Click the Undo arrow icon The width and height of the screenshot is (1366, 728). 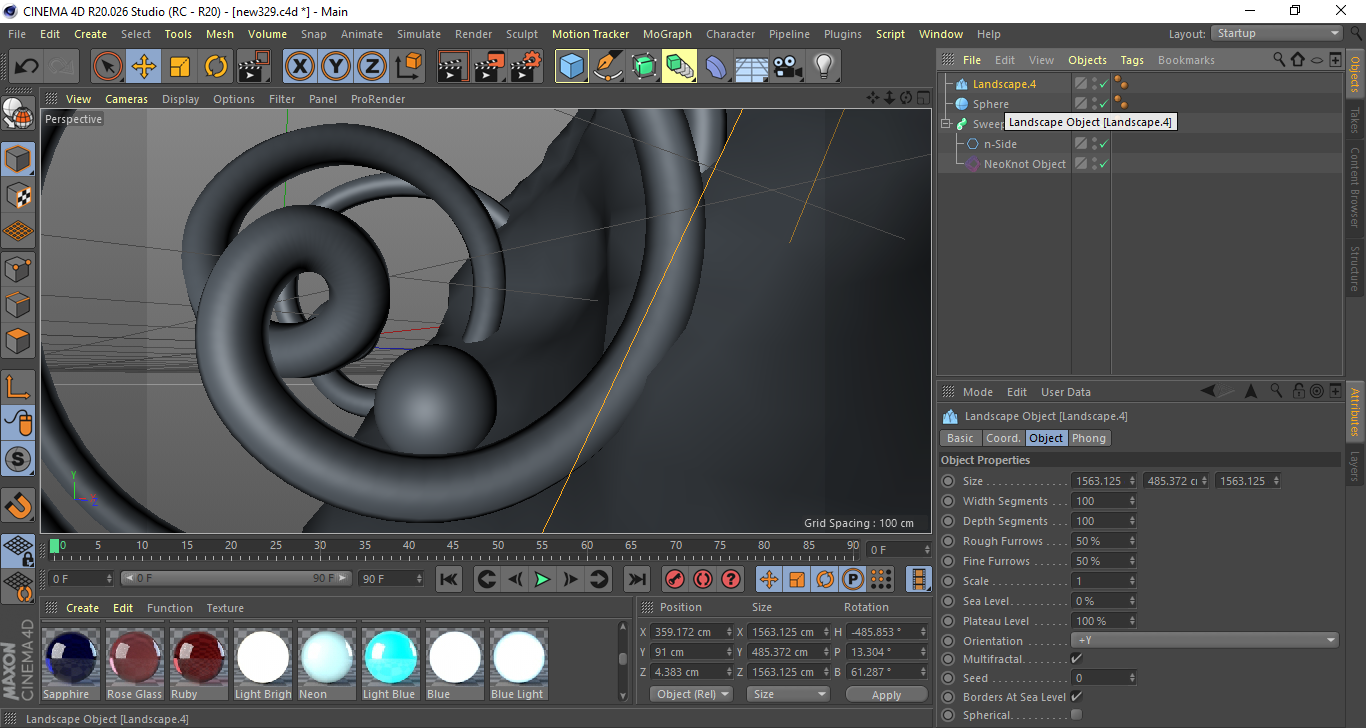(x=27, y=67)
